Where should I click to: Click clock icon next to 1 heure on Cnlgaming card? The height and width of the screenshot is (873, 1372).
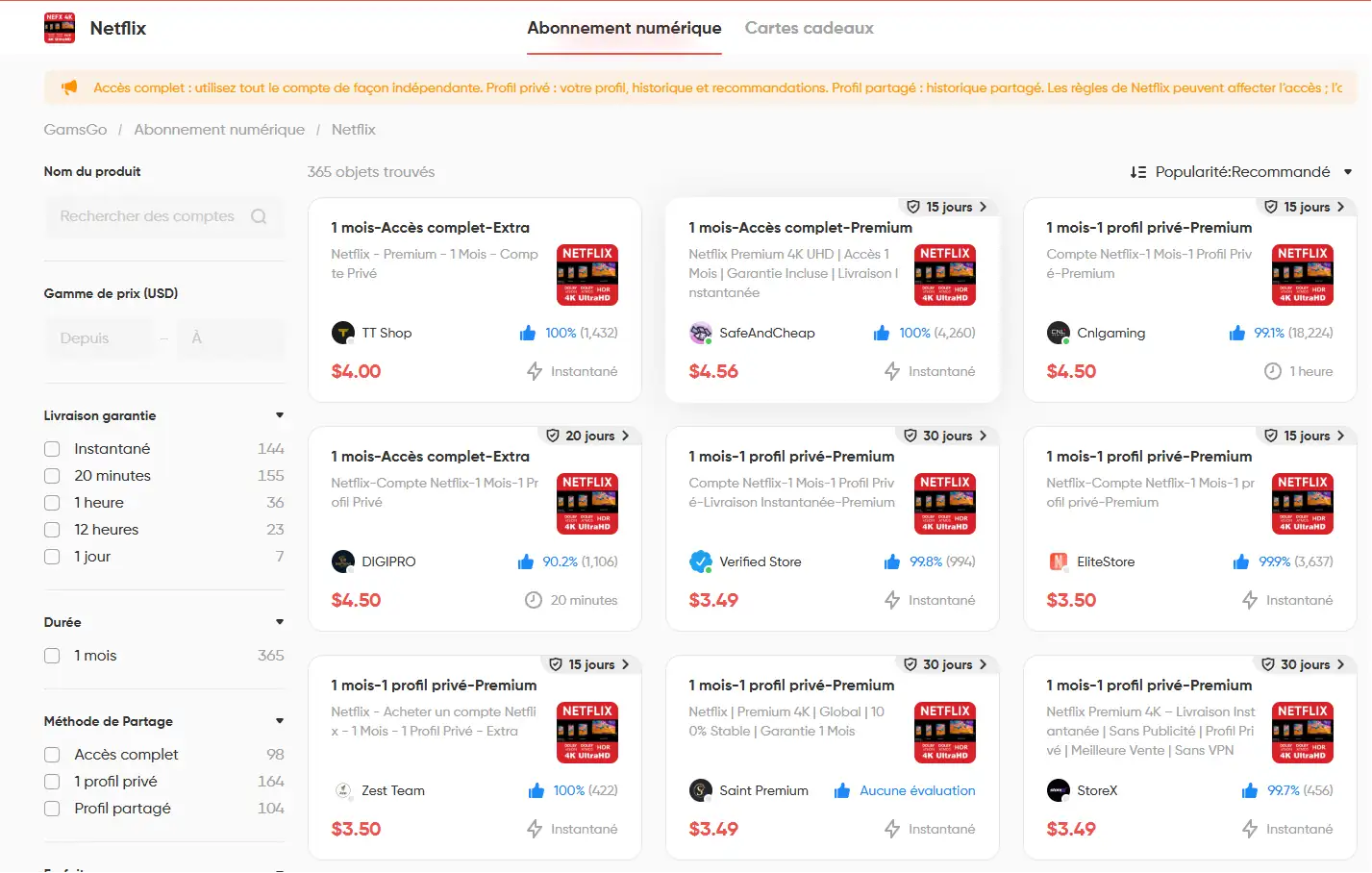(1273, 371)
